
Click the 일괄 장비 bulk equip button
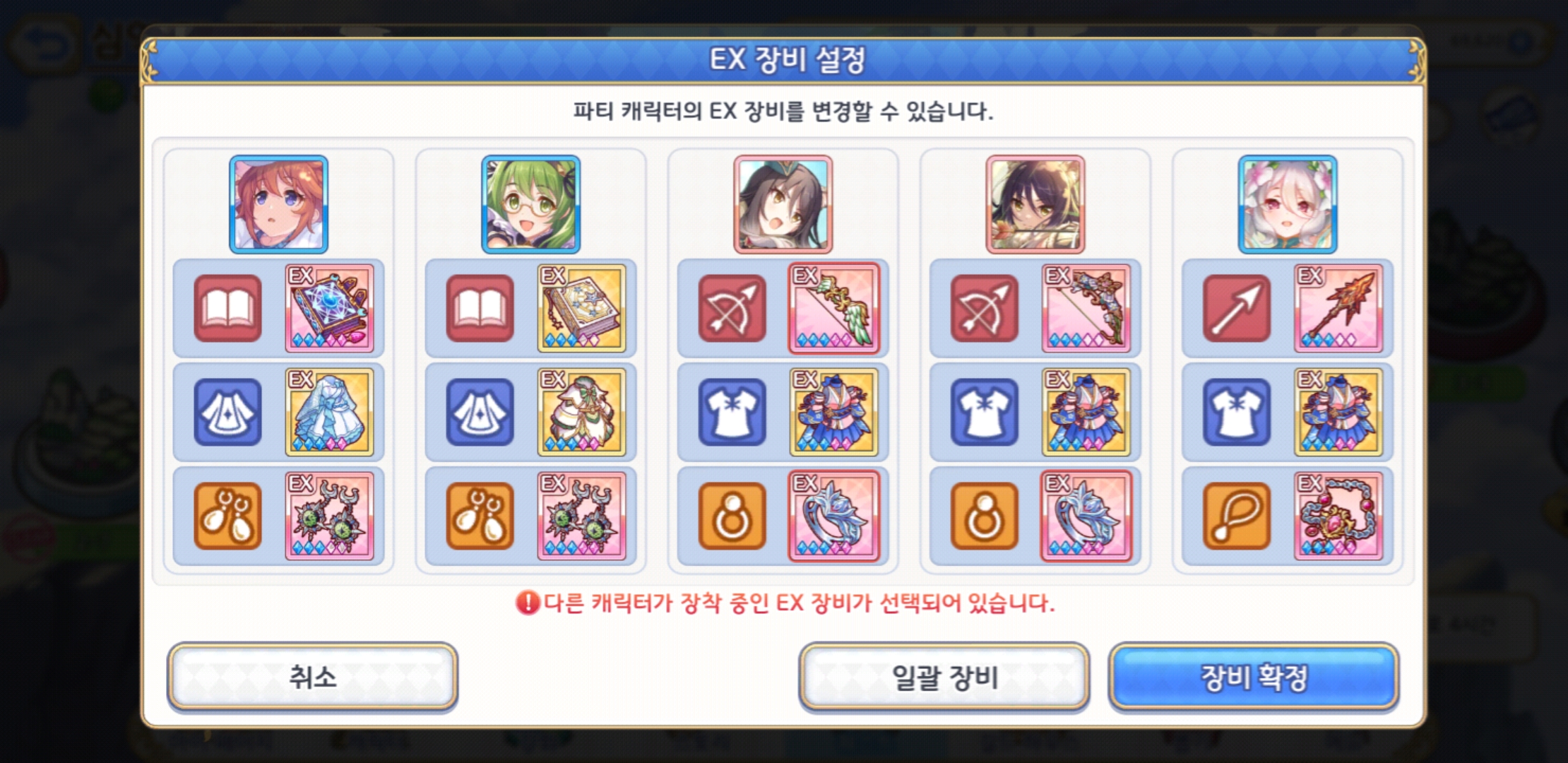pyautogui.click(x=944, y=677)
